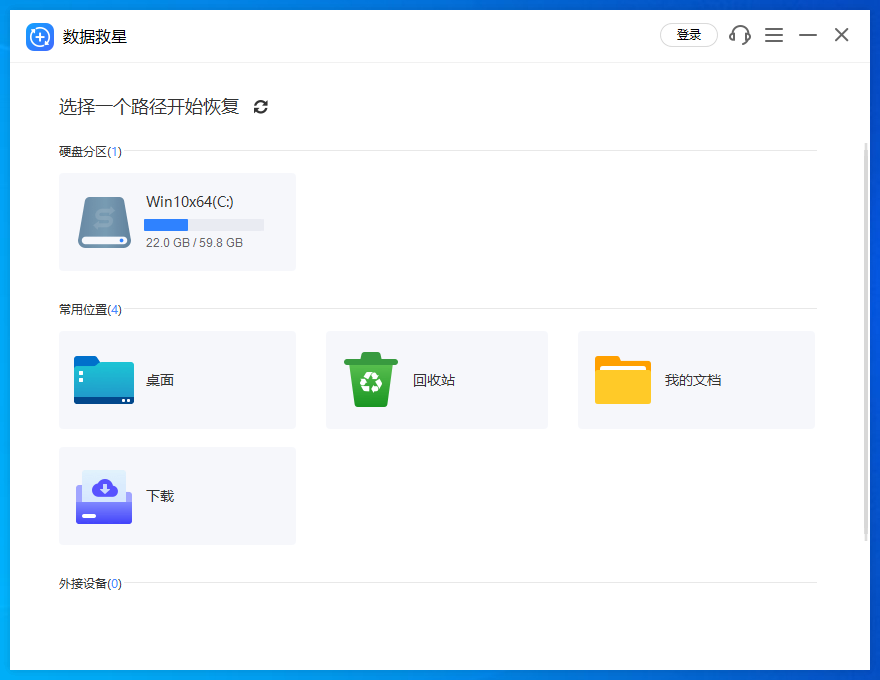The width and height of the screenshot is (880, 680).
Task: Click the 外接设备(0) section header
Action: 90,583
